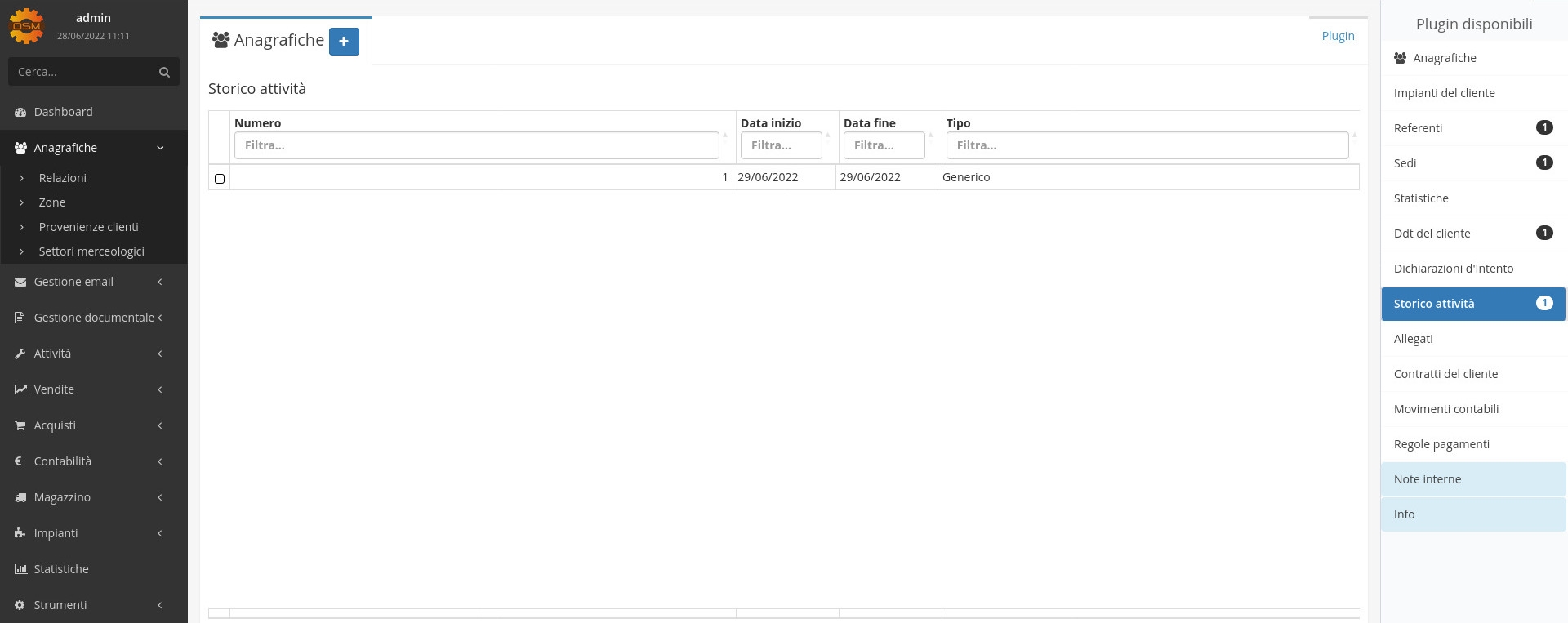Image resolution: width=1568 pixels, height=623 pixels.
Task: Click the Acquisti shopping cart icon
Action: click(20, 425)
